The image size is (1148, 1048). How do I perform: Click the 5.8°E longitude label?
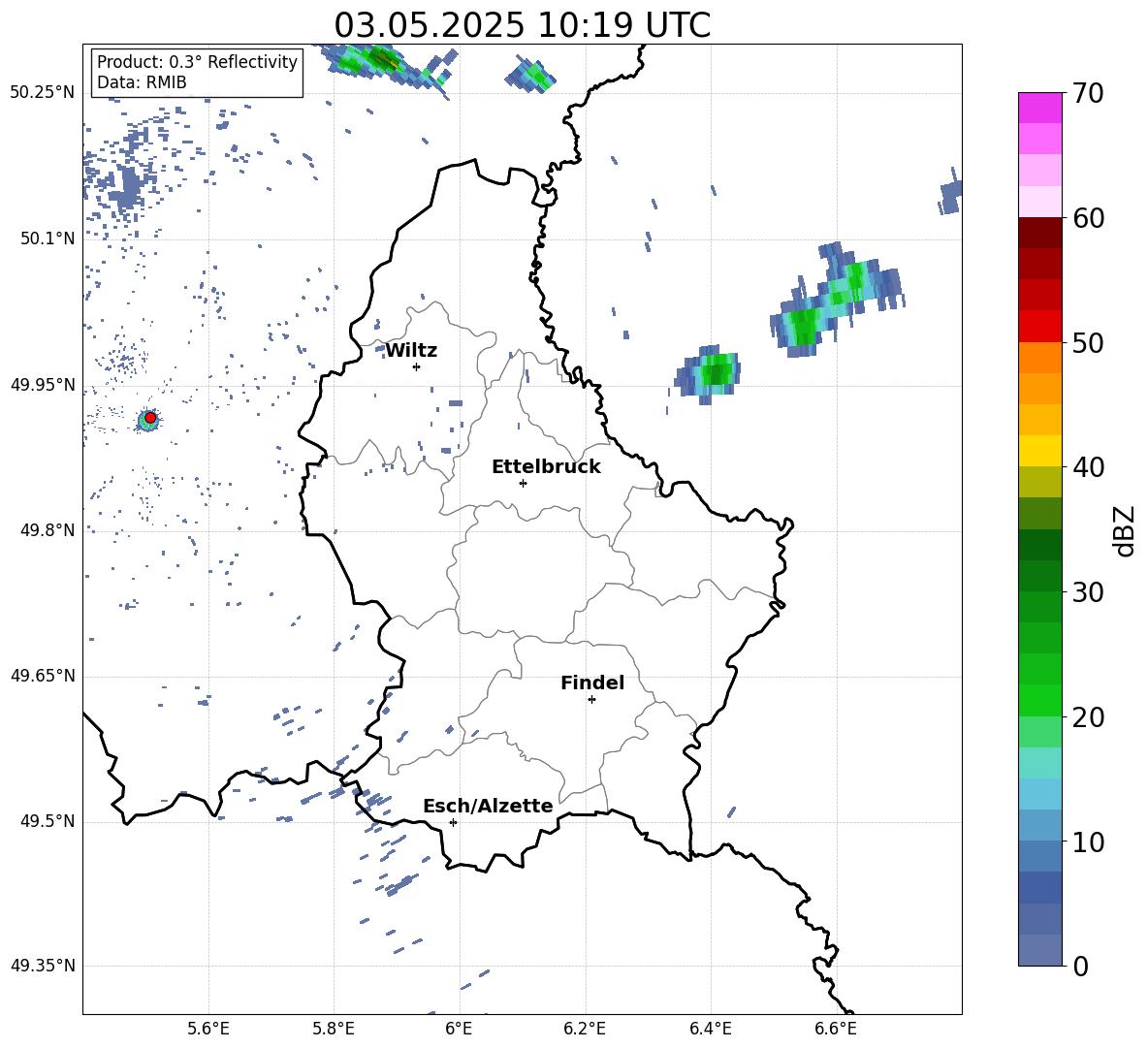tap(334, 1029)
